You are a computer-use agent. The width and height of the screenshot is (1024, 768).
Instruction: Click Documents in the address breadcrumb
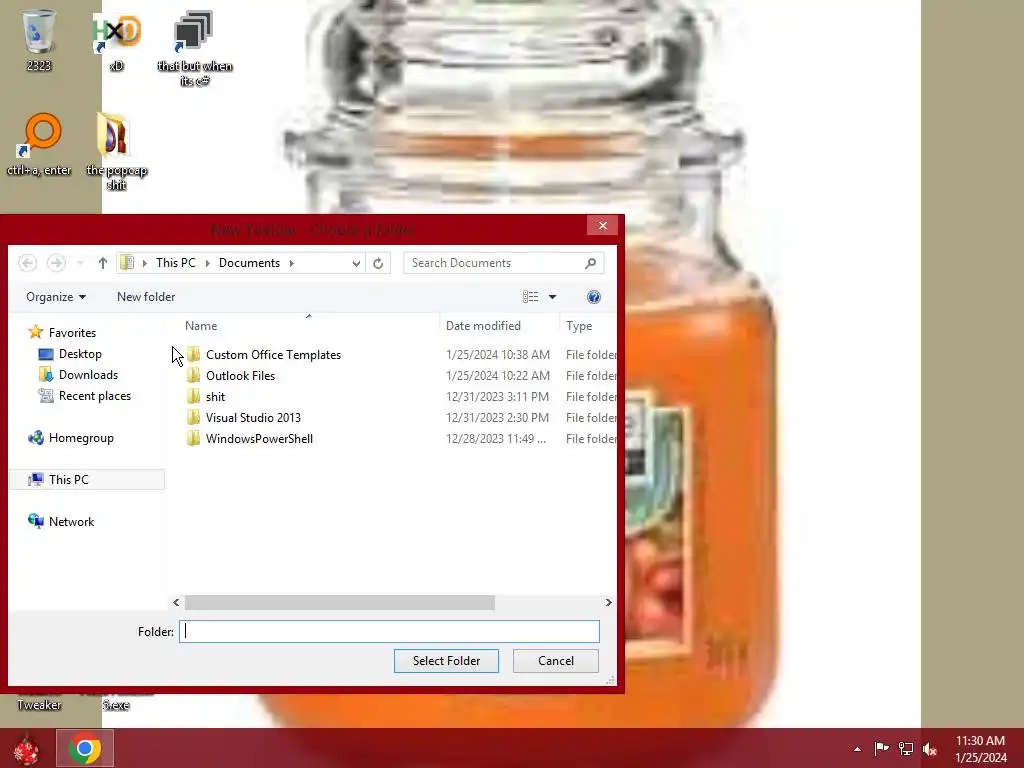tap(249, 263)
